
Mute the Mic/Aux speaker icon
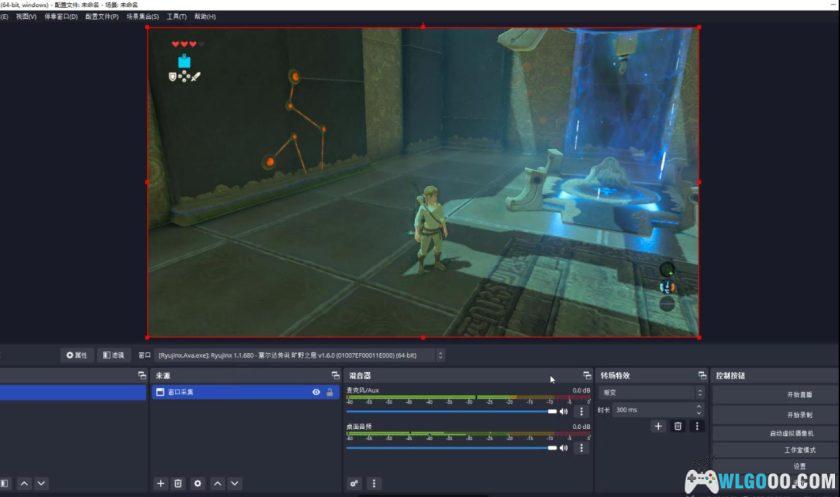[x=564, y=411]
